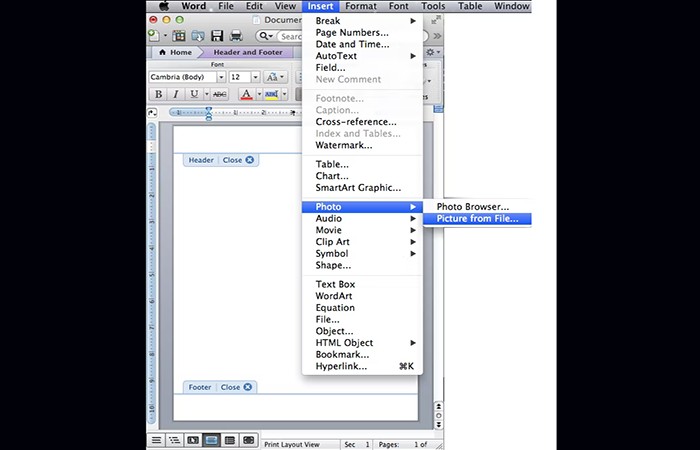Click the toolbar overflow double-chevron icon
This screenshot has height=450, width=700.
click(x=438, y=36)
